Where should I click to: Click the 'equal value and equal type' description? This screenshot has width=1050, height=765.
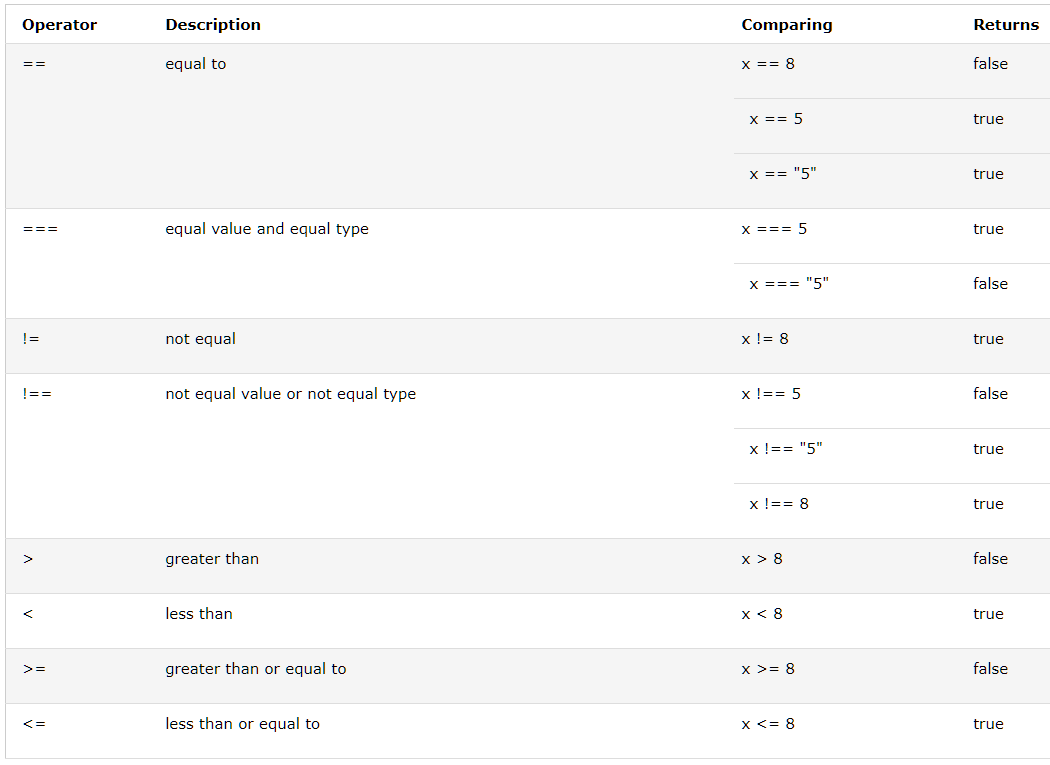pos(267,229)
